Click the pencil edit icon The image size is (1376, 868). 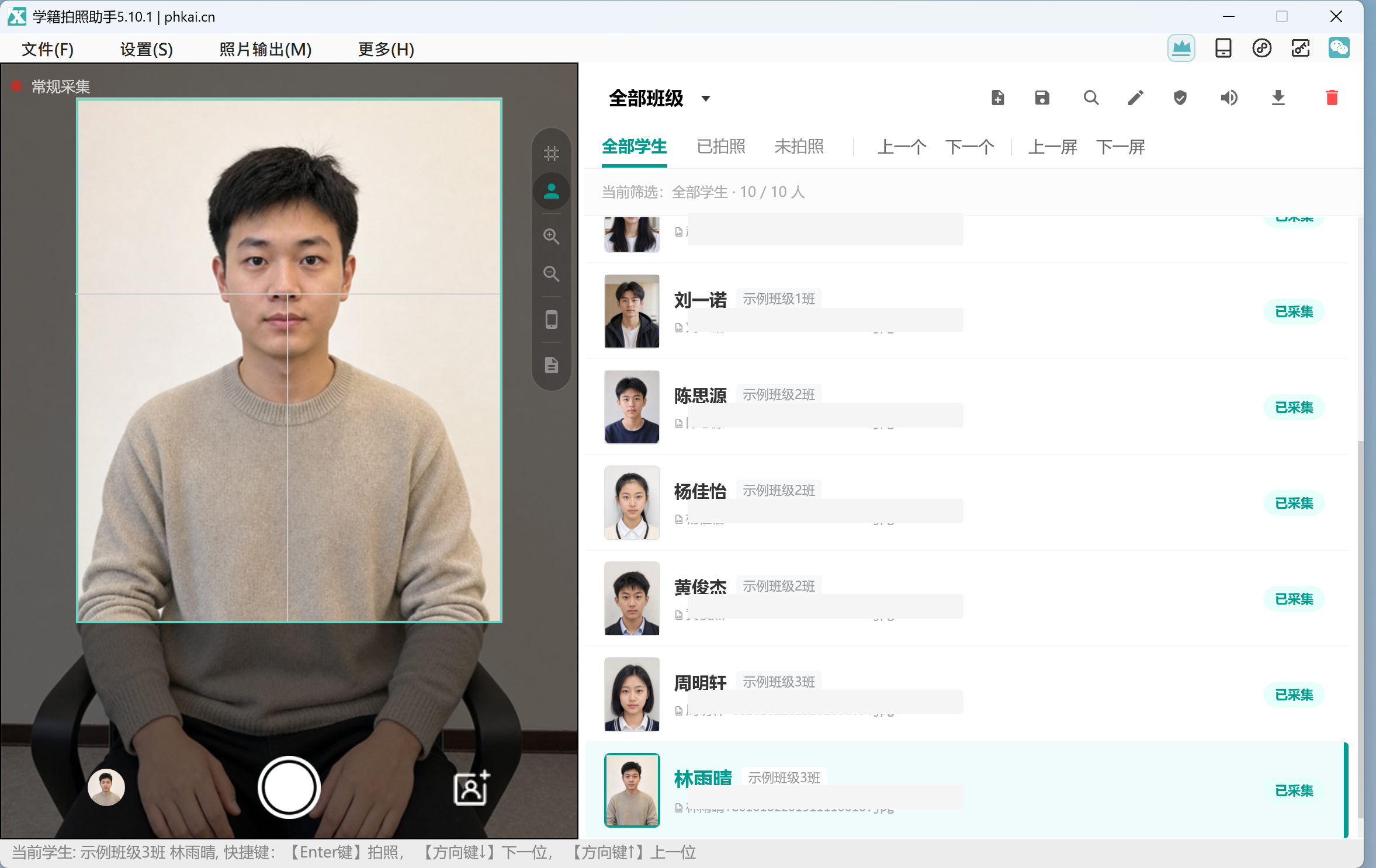click(1135, 98)
